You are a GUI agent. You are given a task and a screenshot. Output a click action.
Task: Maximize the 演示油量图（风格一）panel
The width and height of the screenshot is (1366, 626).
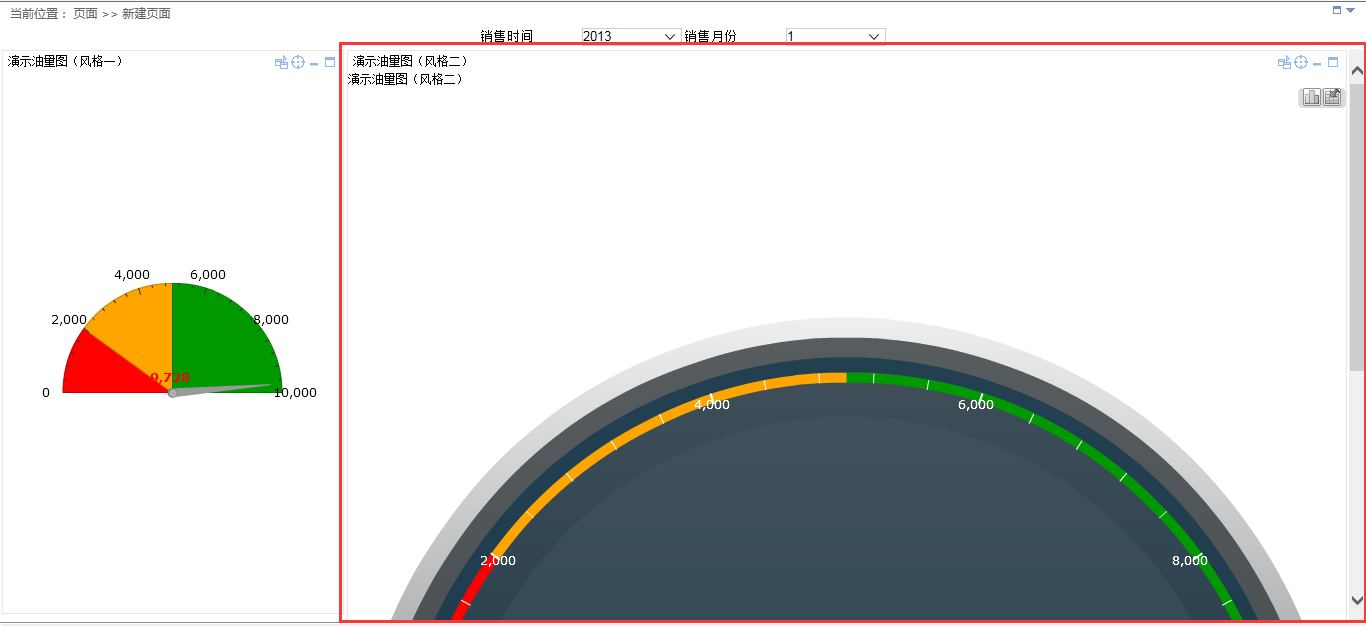coord(330,62)
